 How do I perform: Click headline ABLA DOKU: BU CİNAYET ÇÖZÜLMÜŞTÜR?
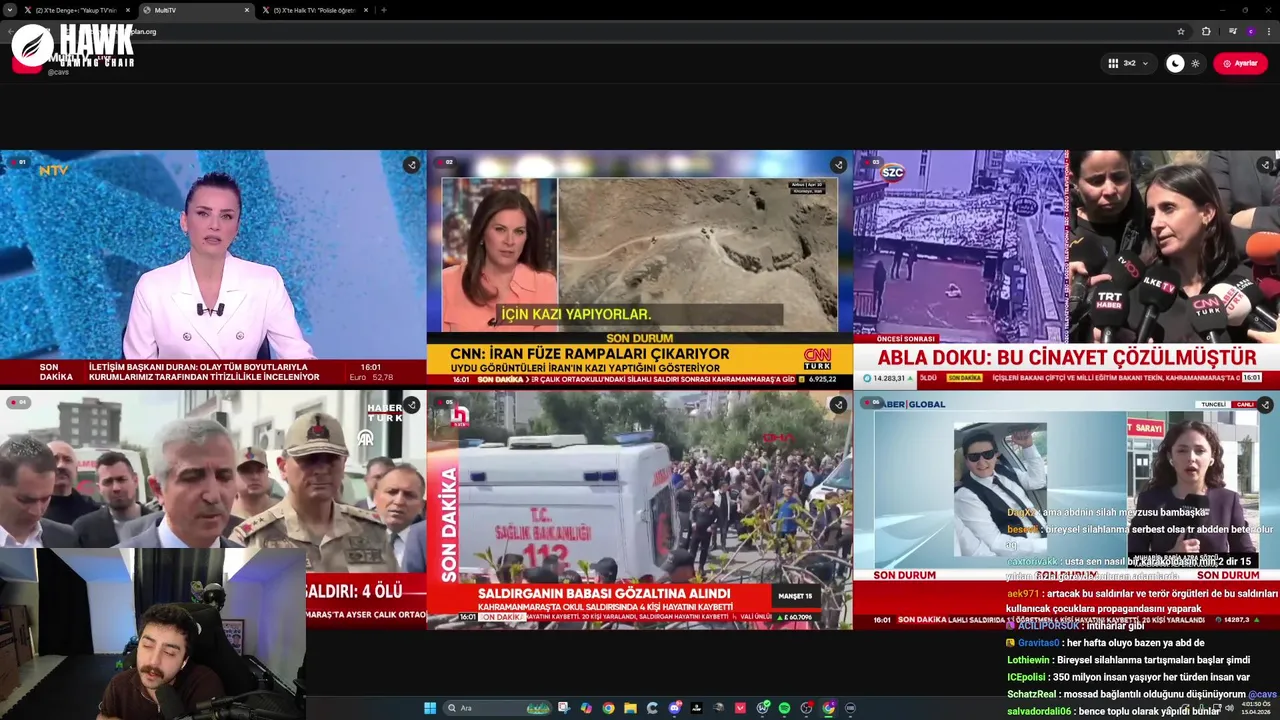click(x=1067, y=357)
